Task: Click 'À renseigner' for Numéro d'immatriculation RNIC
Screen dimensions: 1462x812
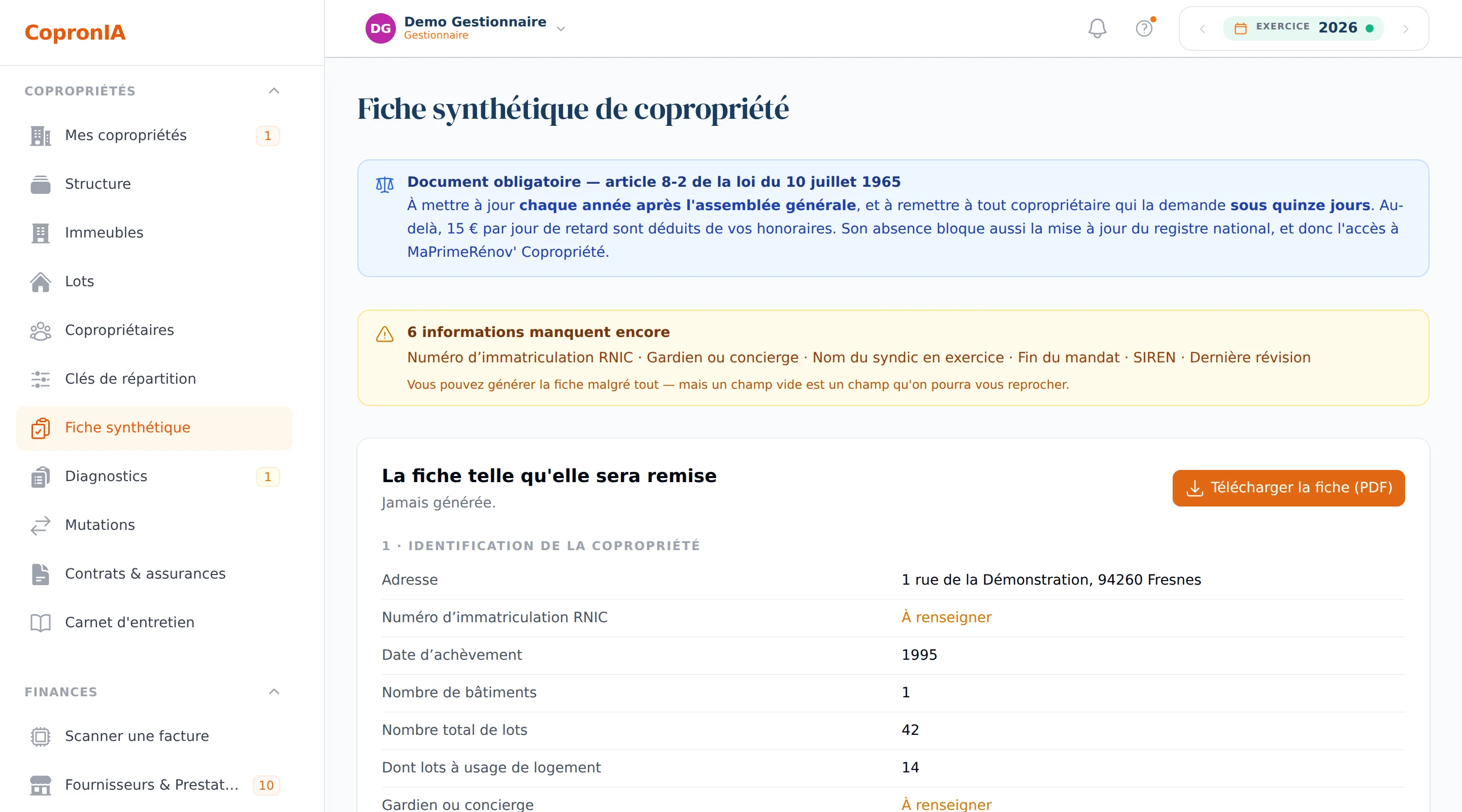Action: click(x=946, y=617)
